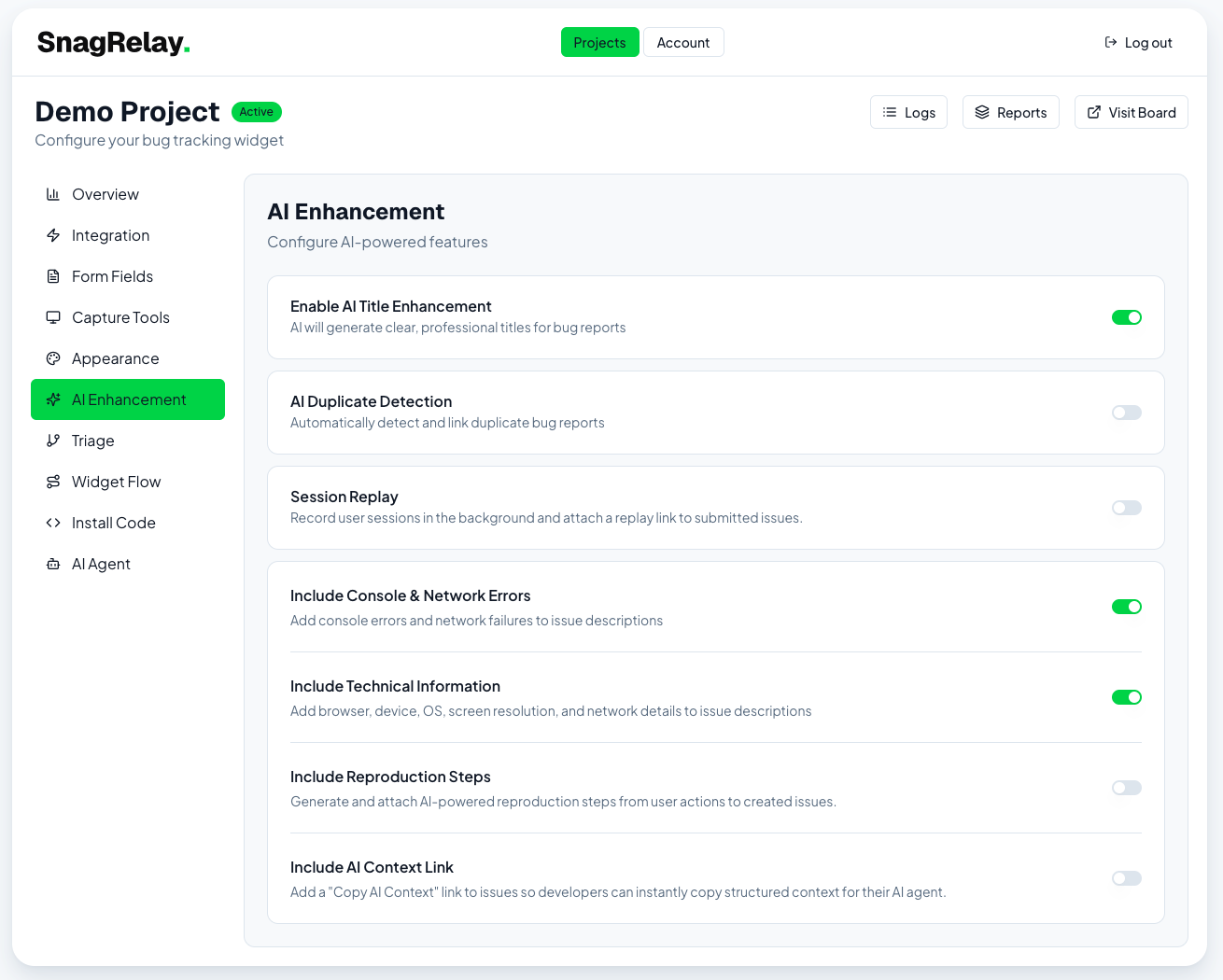Turn on Session Replay switch
This screenshot has height=980, width=1223.
pyautogui.click(x=1127, y=508)
